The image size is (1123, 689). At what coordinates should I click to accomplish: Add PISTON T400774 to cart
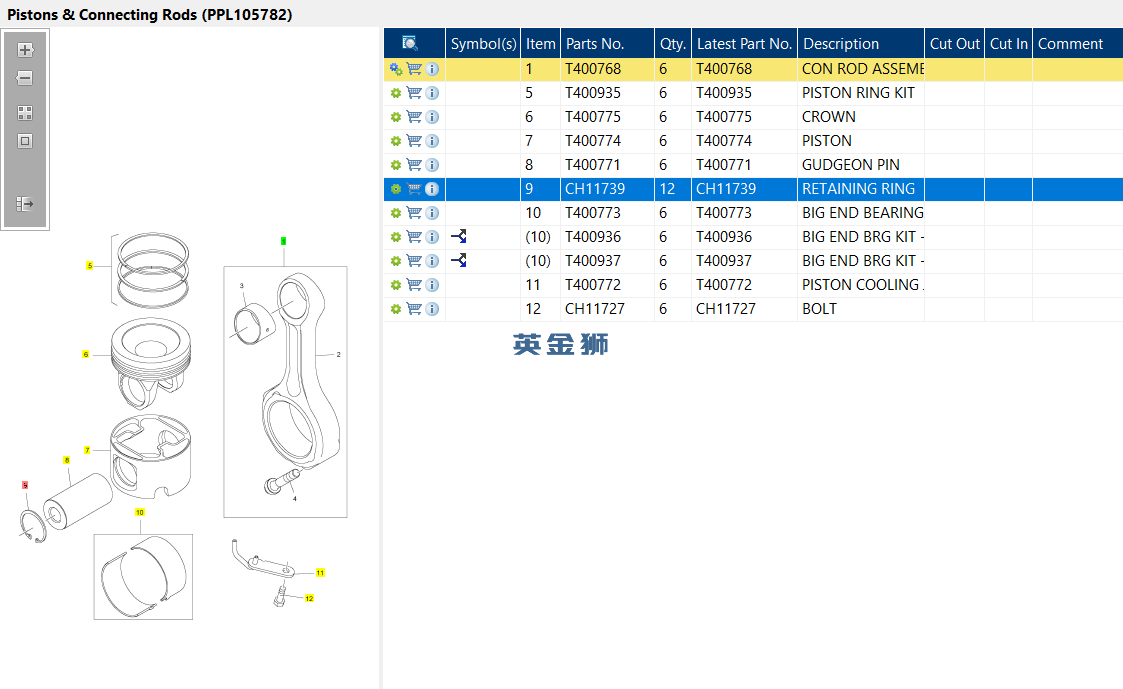click(414, 141)
